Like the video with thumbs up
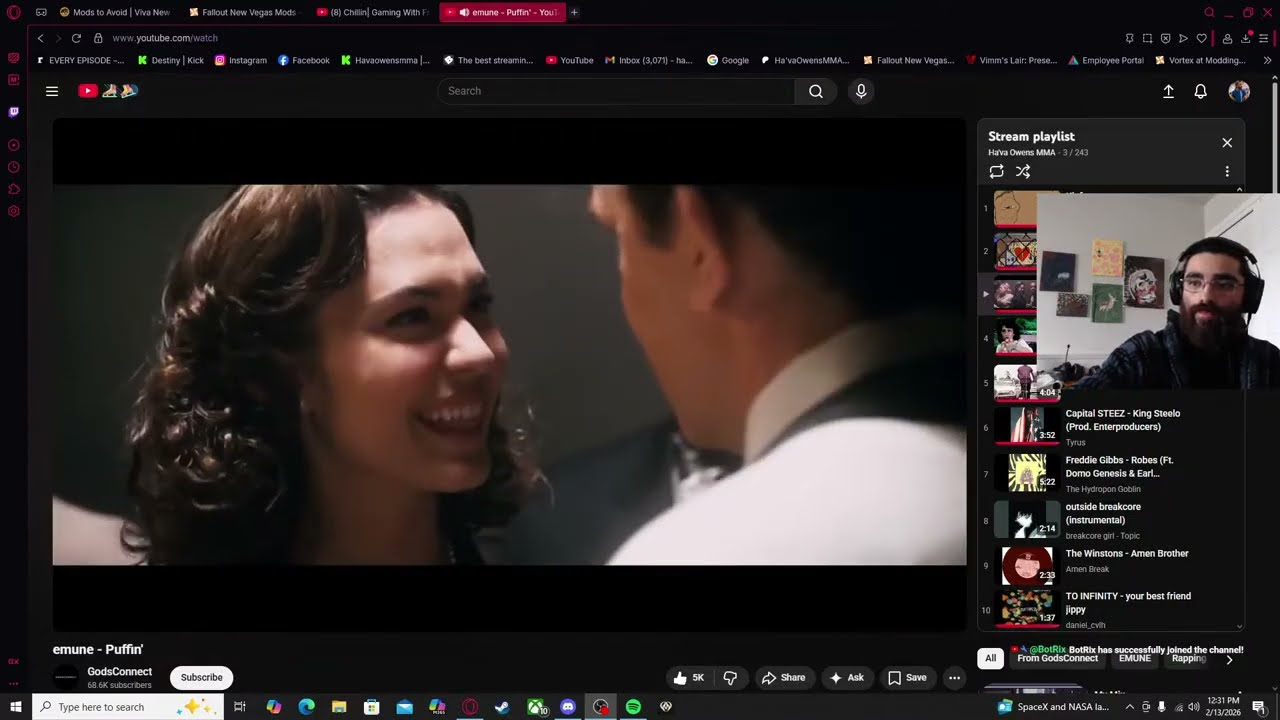The image size is (1280, 720). (x=688, y=678)
